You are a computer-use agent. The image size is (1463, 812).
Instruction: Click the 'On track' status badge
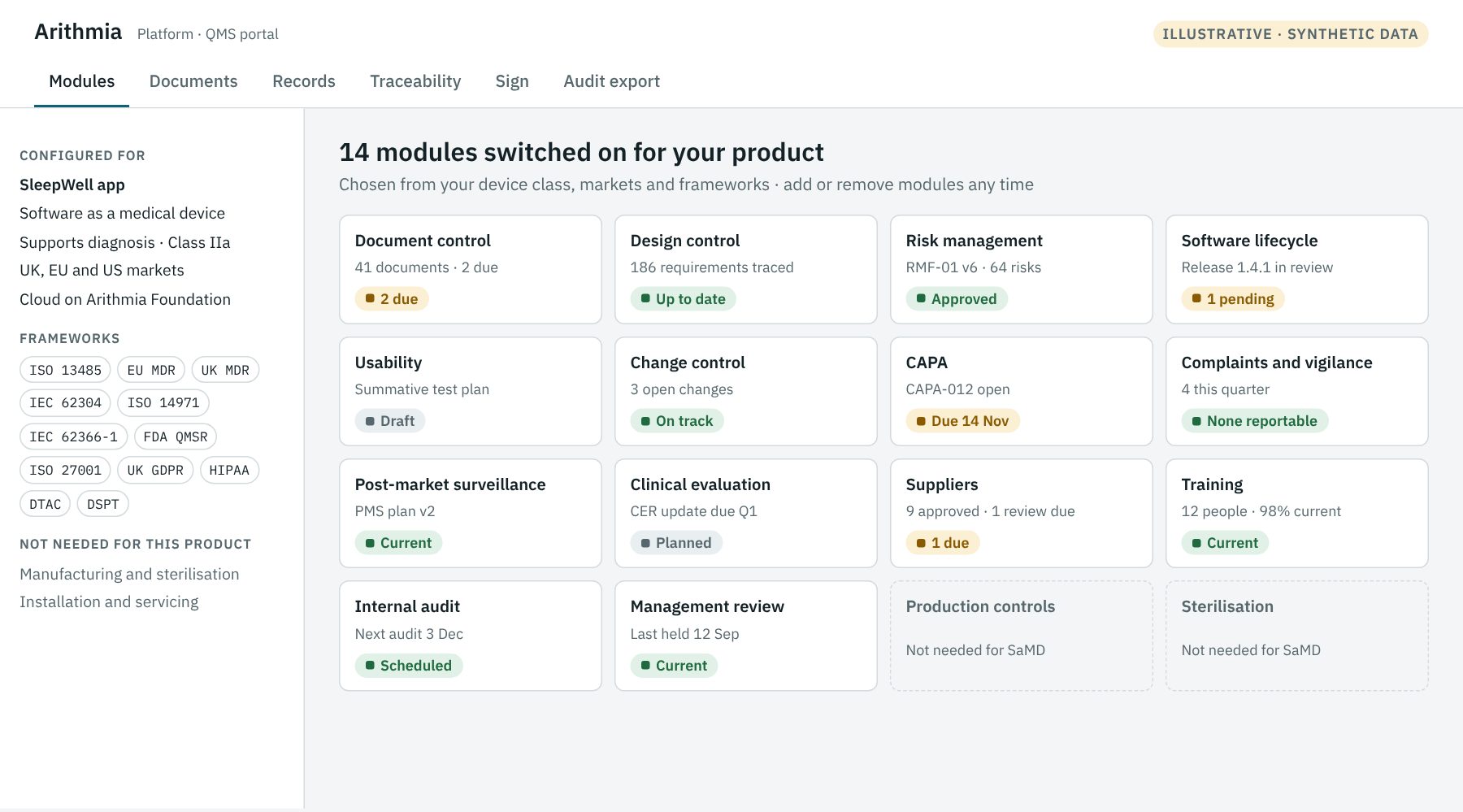point(677,421)
